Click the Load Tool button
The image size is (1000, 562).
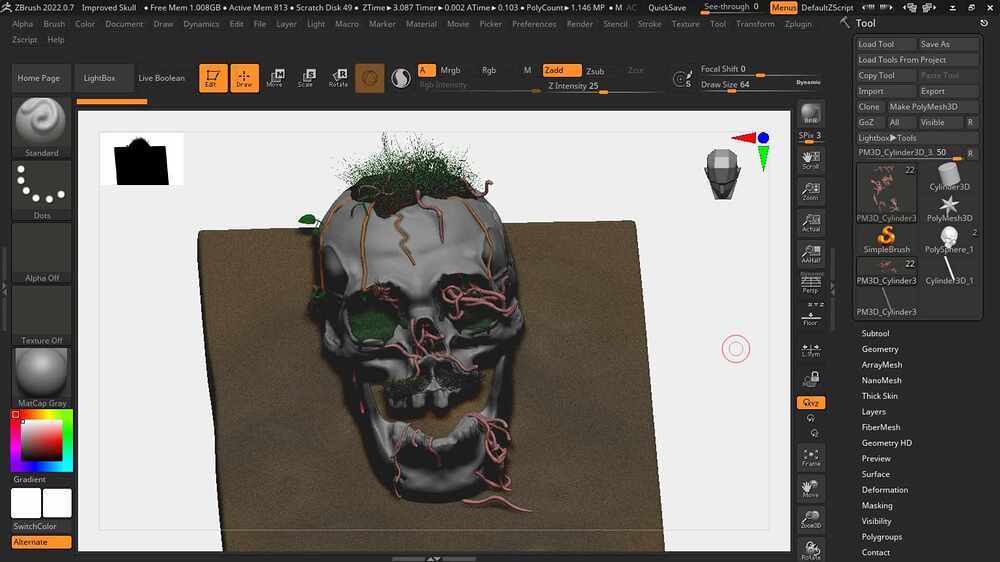tap(885, 44)
